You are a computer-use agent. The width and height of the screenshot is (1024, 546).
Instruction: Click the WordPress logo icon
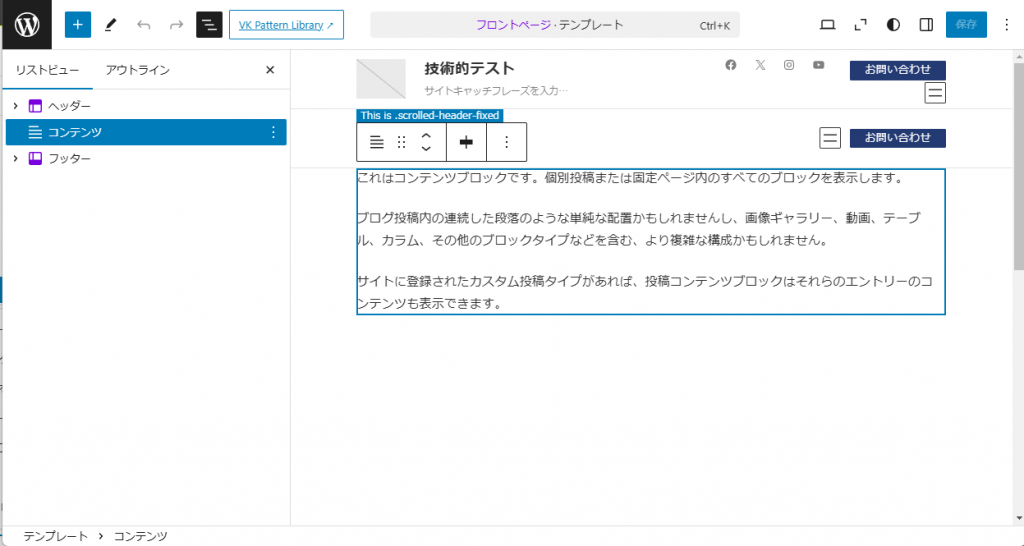[26, 24]
